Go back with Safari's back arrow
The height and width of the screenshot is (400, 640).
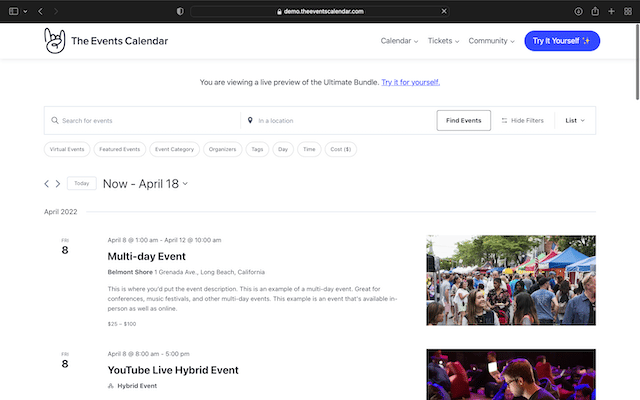pos(40,11)
